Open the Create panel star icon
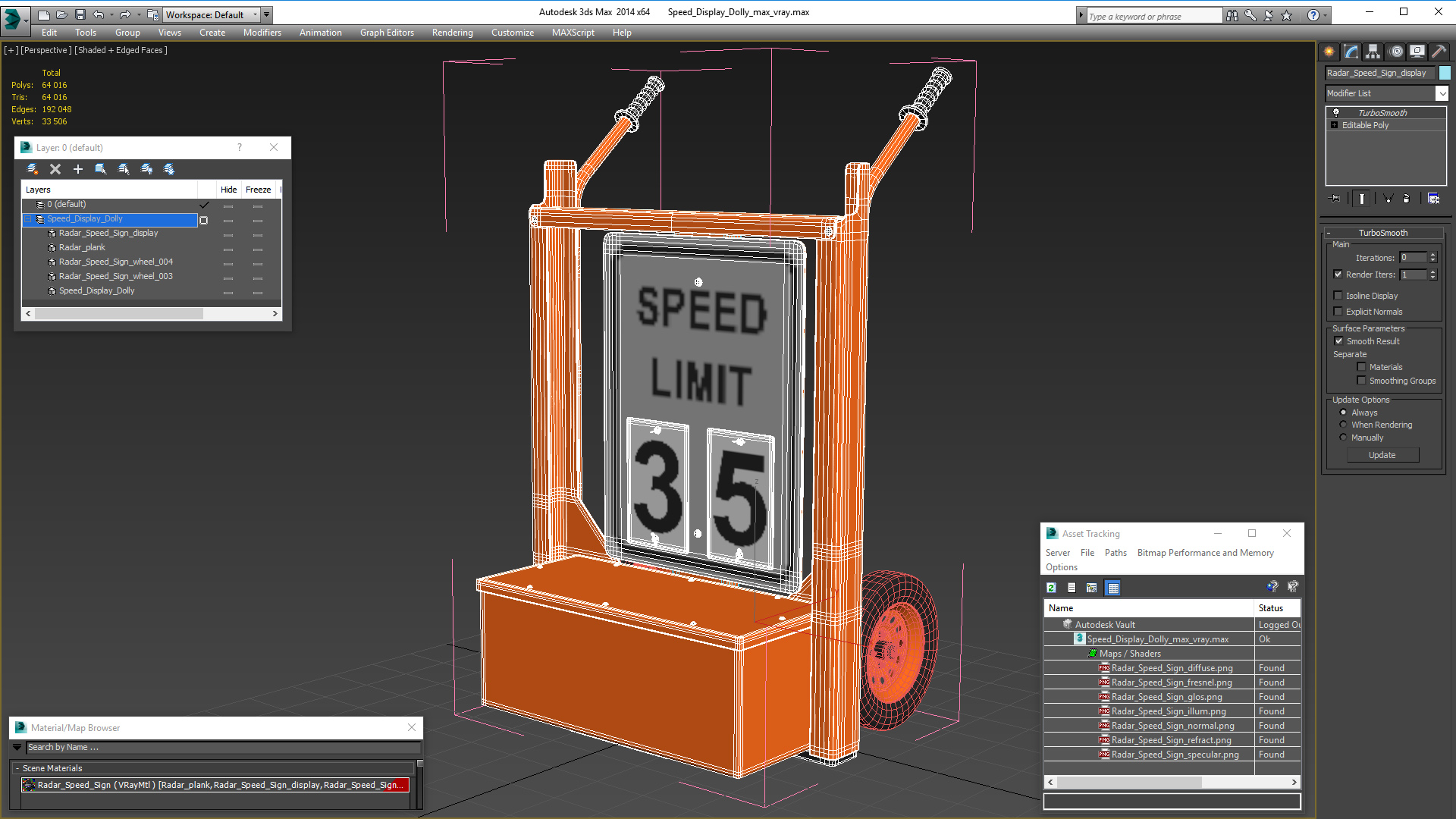 1329,52
